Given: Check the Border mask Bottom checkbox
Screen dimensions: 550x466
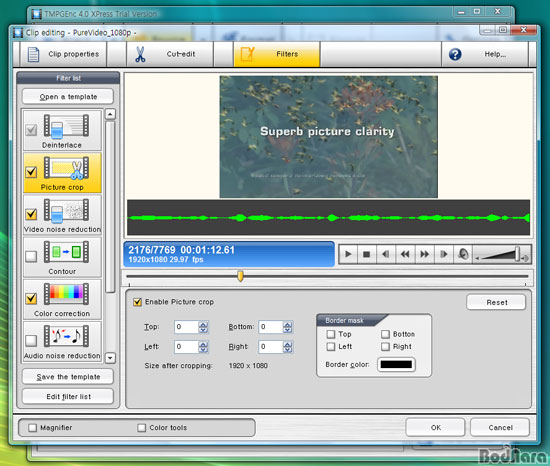Looking at the screenshot, I should 385,334.
